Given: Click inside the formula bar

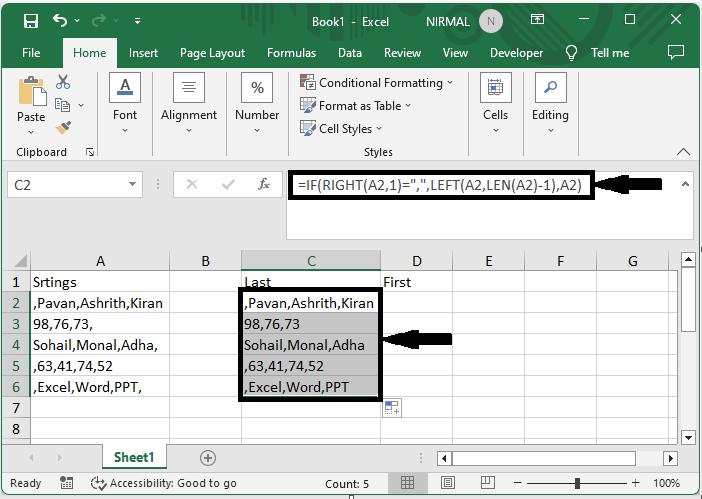Looking at the screenshot, I should [x=440, y=185].
